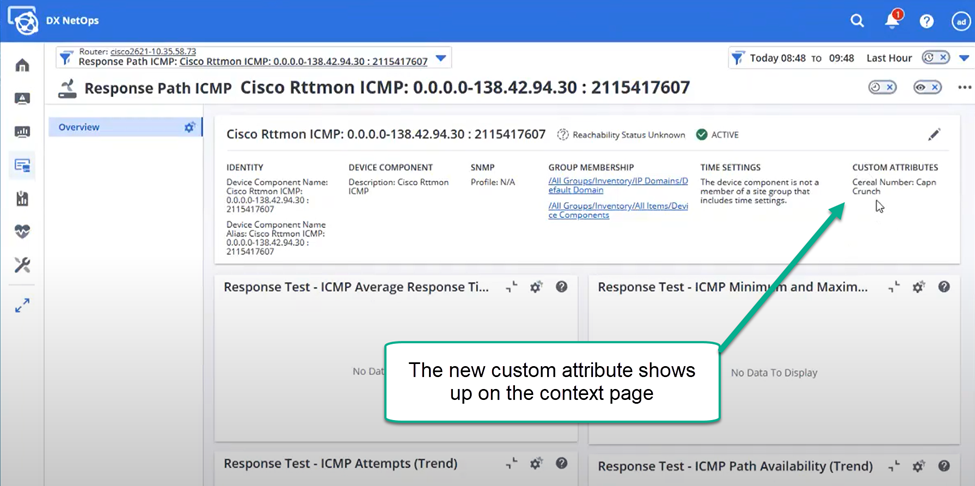This screenshot has height=486, width=975.
Task: Open the administration tools icon in the sidebar
Action: (x=22, y=265)
